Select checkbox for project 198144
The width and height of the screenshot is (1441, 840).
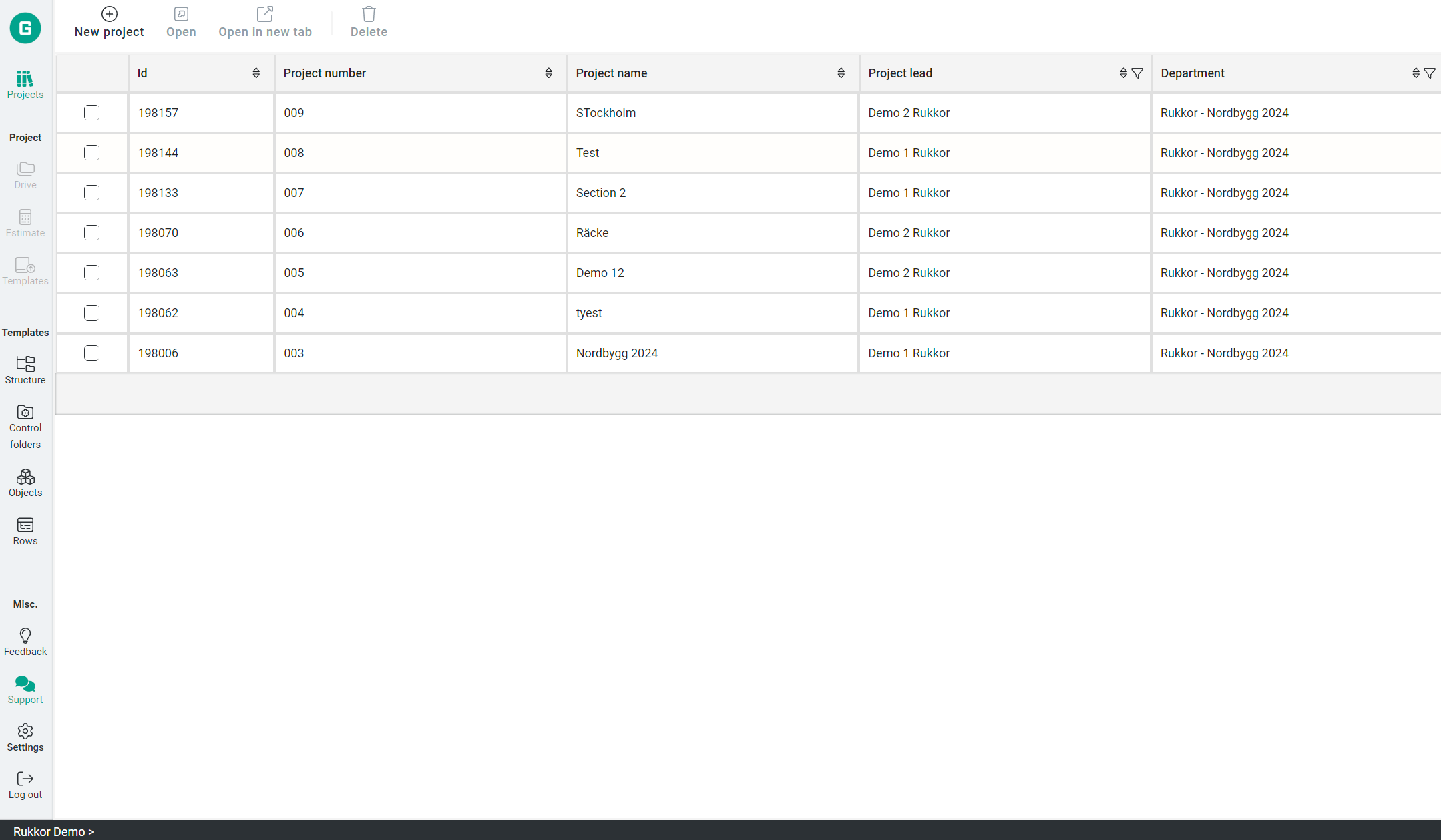[92, 153]
